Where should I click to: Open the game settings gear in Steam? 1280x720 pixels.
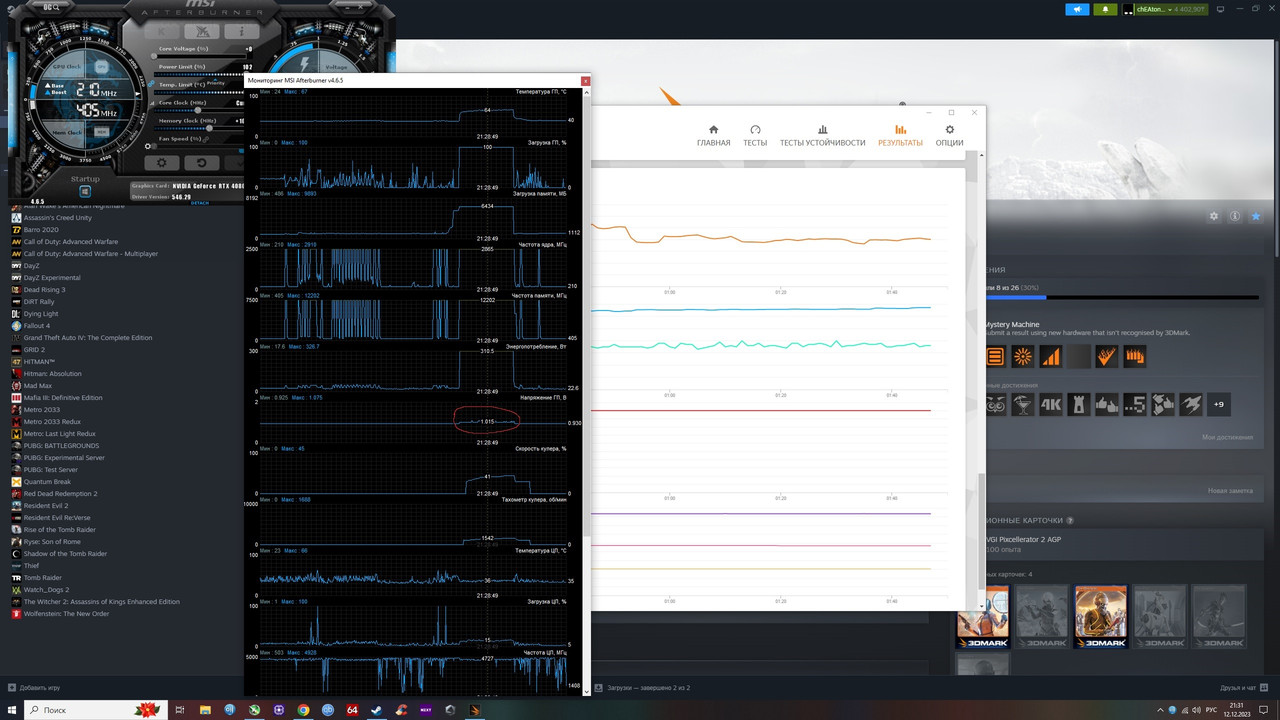[1214, 216]
